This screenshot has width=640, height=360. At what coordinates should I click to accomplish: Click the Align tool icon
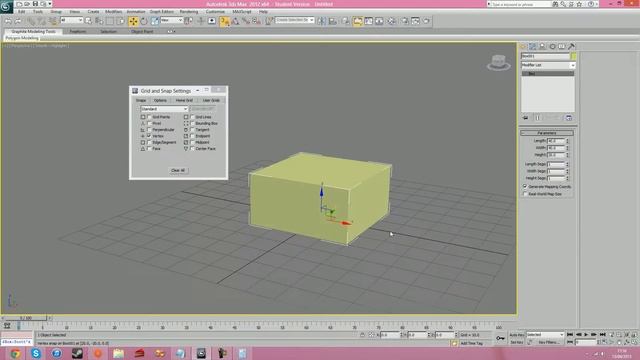tap(333, 21)
